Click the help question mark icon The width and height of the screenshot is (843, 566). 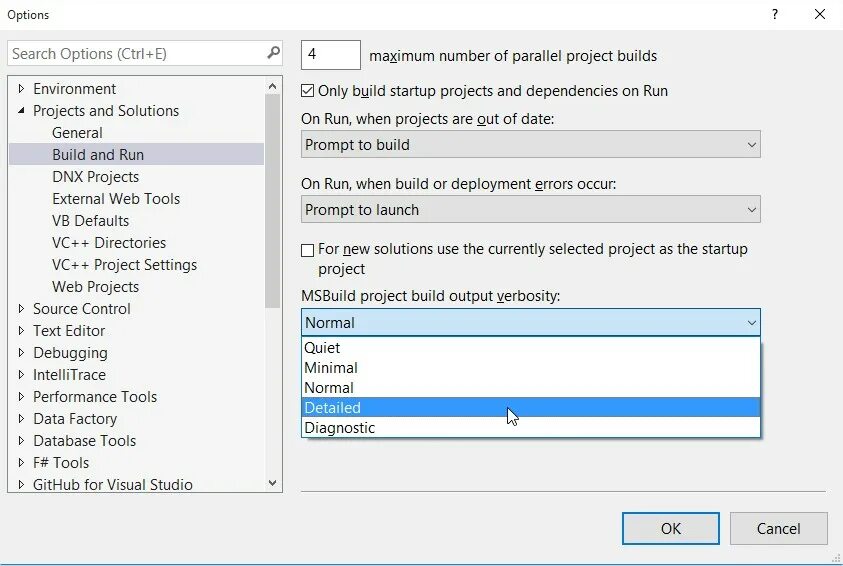coord(775,15)
